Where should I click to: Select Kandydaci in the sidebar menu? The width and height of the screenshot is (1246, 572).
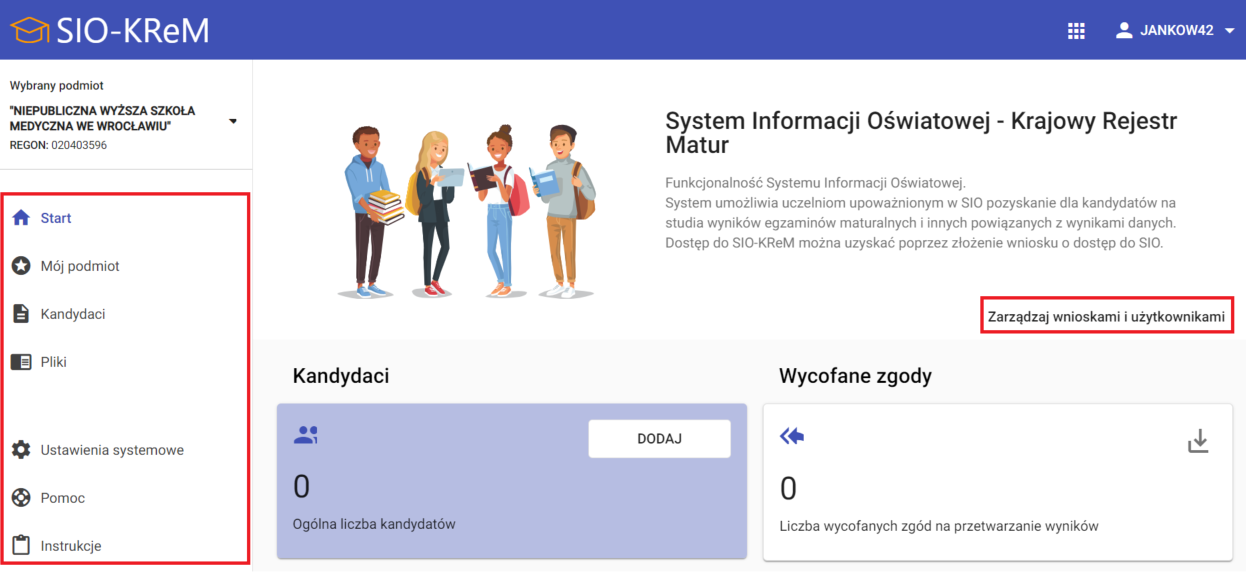coord(73,314)
